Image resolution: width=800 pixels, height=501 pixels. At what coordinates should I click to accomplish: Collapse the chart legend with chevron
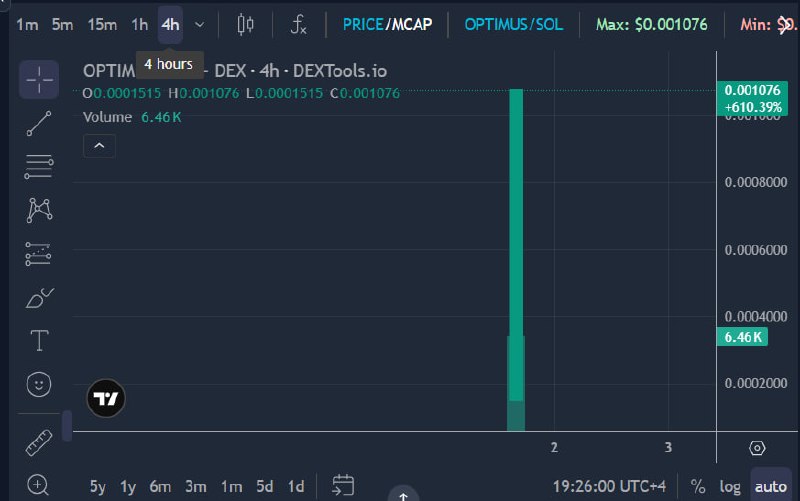coord(99,146)
